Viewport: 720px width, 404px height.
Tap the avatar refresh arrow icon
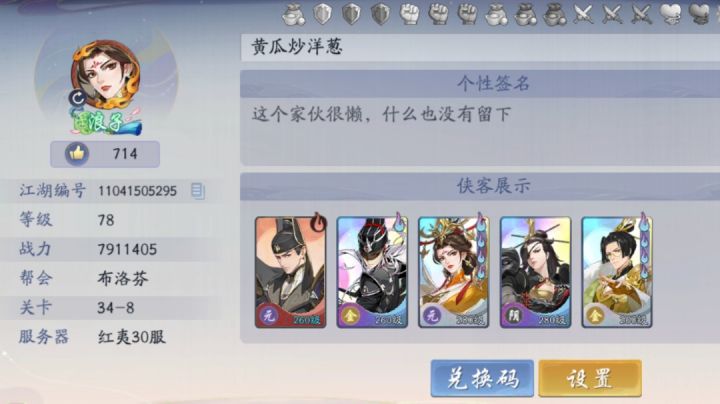(x=78, y=98)
